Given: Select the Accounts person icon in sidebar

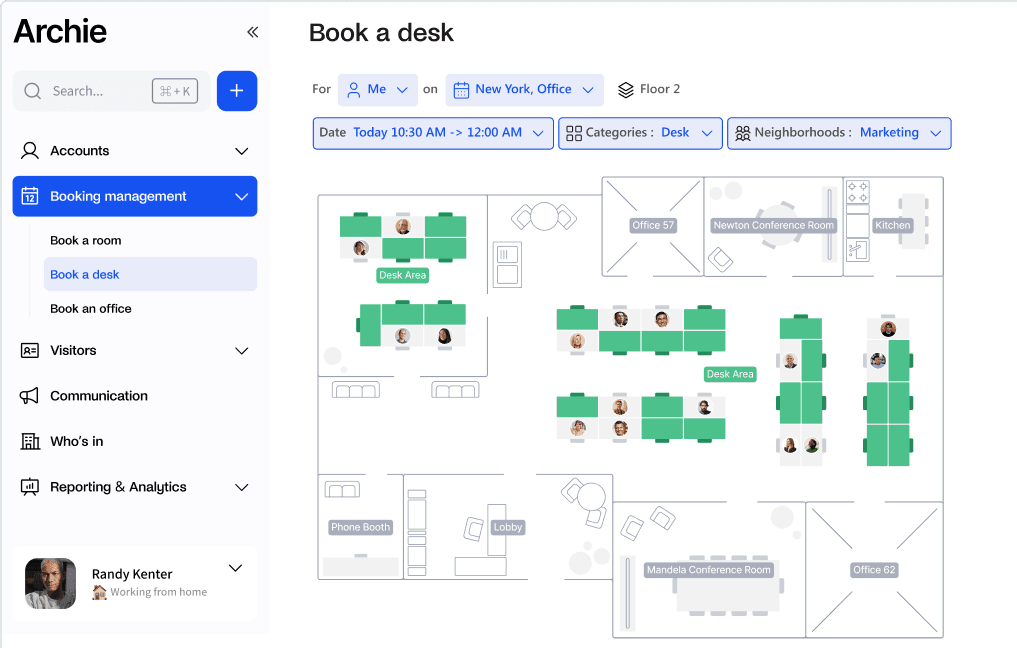Looking at the screenshot, I should (31, 150).
